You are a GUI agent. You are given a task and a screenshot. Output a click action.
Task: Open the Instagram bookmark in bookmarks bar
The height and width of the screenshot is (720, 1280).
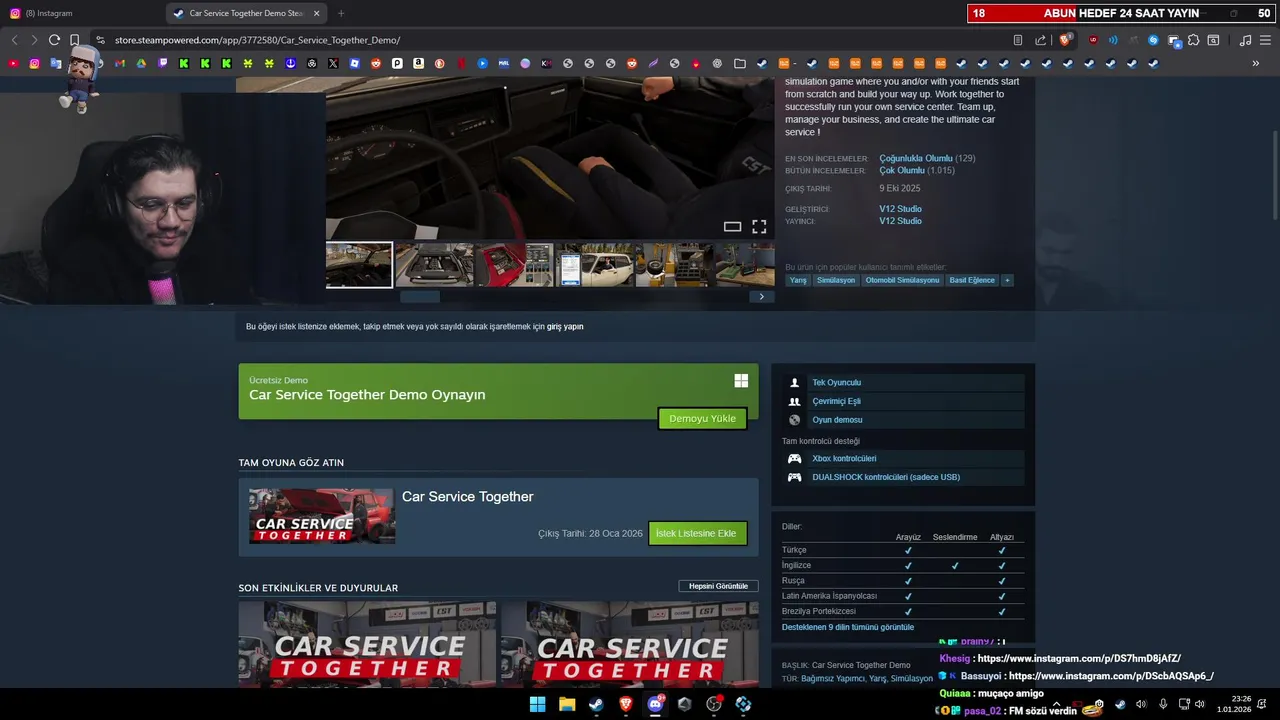point(34,63)
